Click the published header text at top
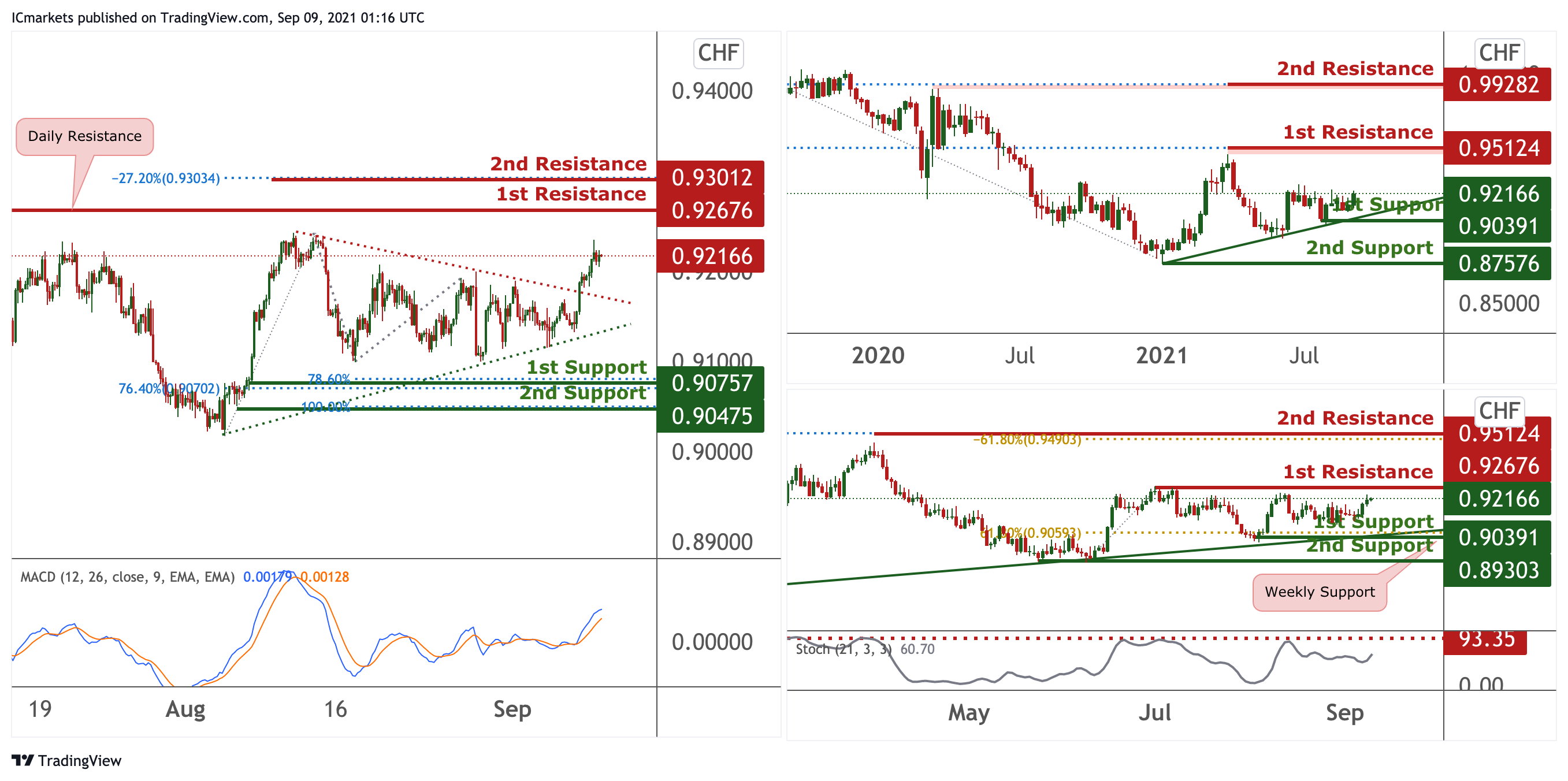1568x781 pixels. coord(218,18)
